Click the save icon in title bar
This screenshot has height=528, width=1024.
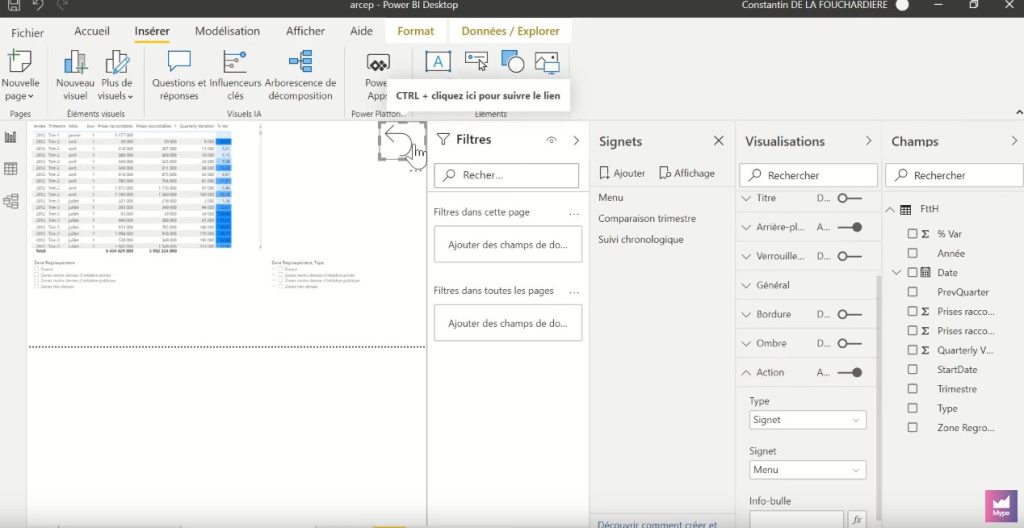[13, 5]
